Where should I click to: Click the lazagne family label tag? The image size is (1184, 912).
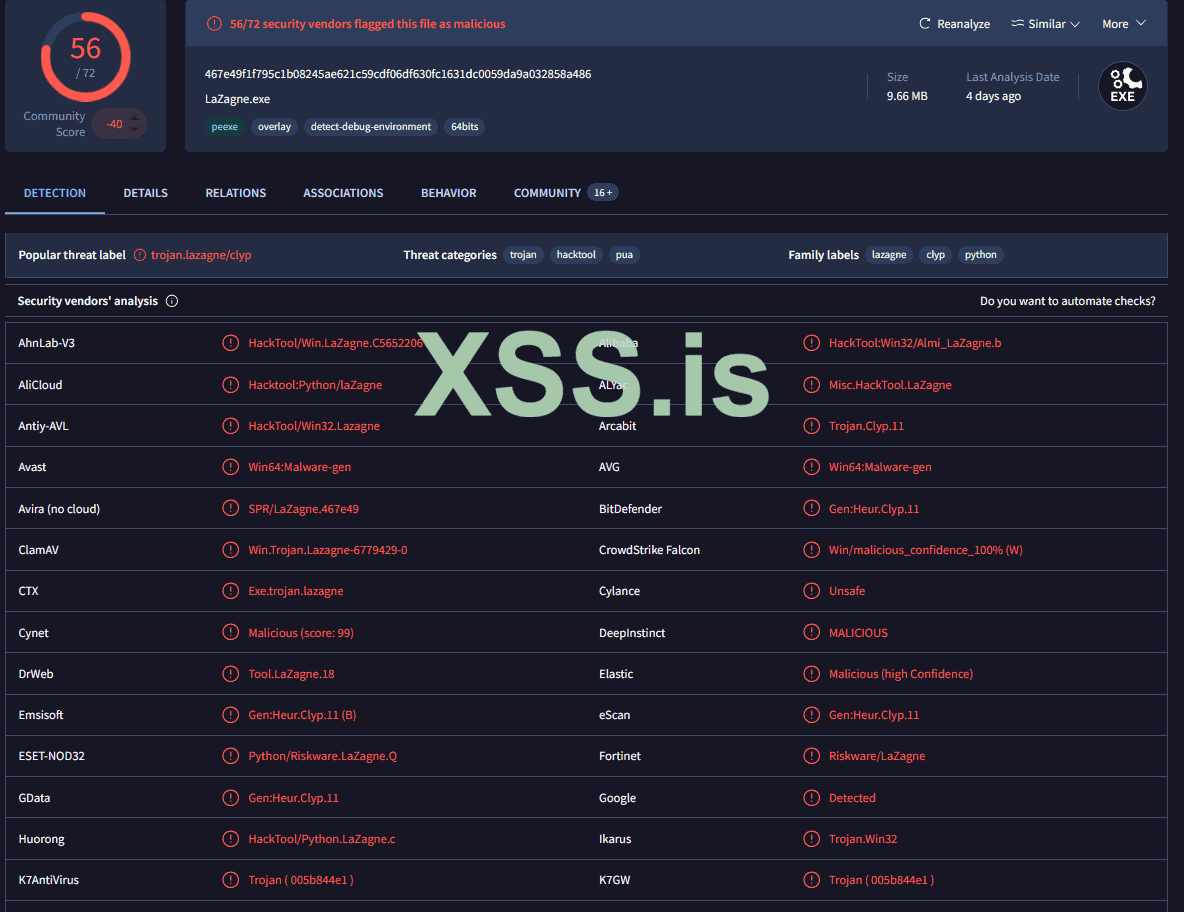click(888, 255)
